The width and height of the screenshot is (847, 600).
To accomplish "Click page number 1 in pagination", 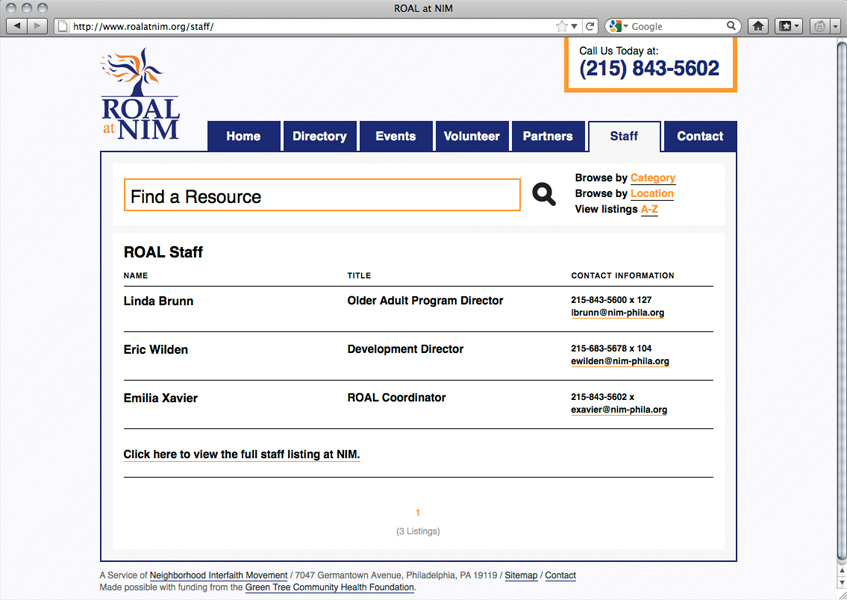I will (418, 513).
